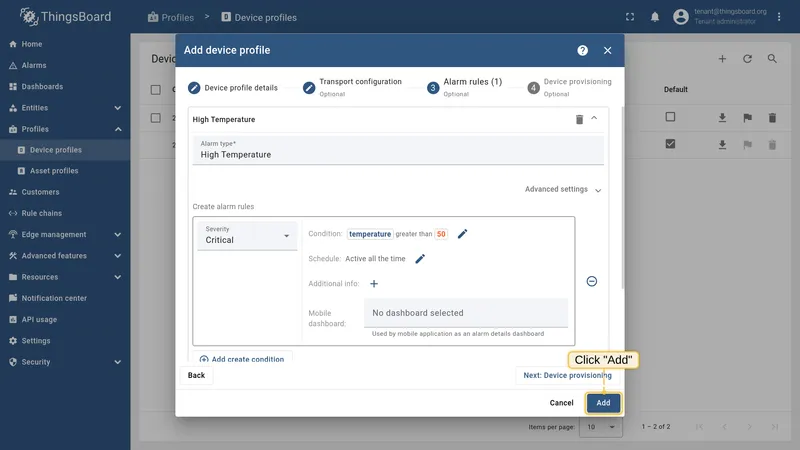Make first row profile default flag icon
The width and height of the screenshot is (800, 450).
pos(747,118)
